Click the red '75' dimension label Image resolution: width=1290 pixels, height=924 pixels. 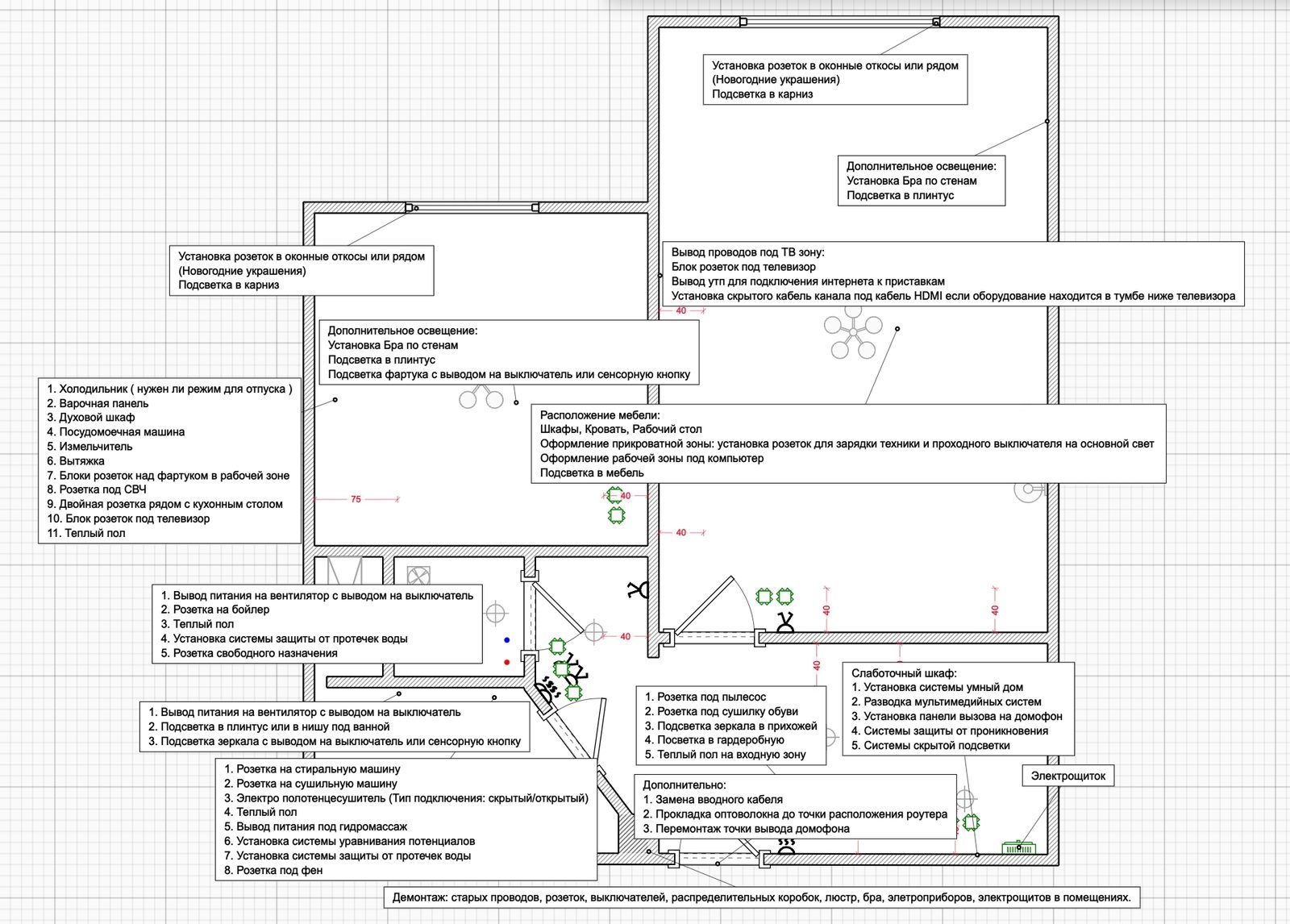pos(356,499)
